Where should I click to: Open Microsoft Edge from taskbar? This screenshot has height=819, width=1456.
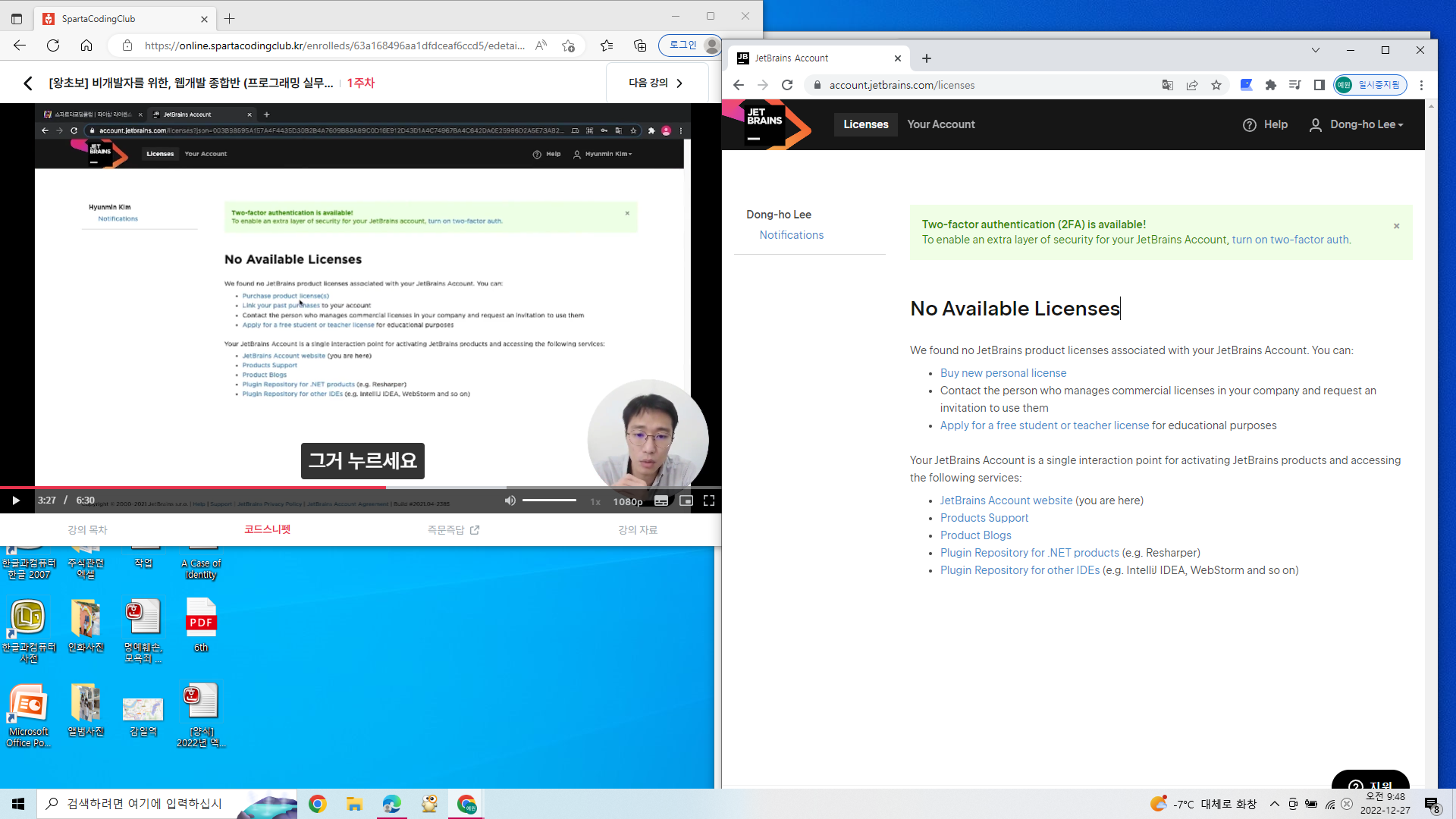[392, 804]
